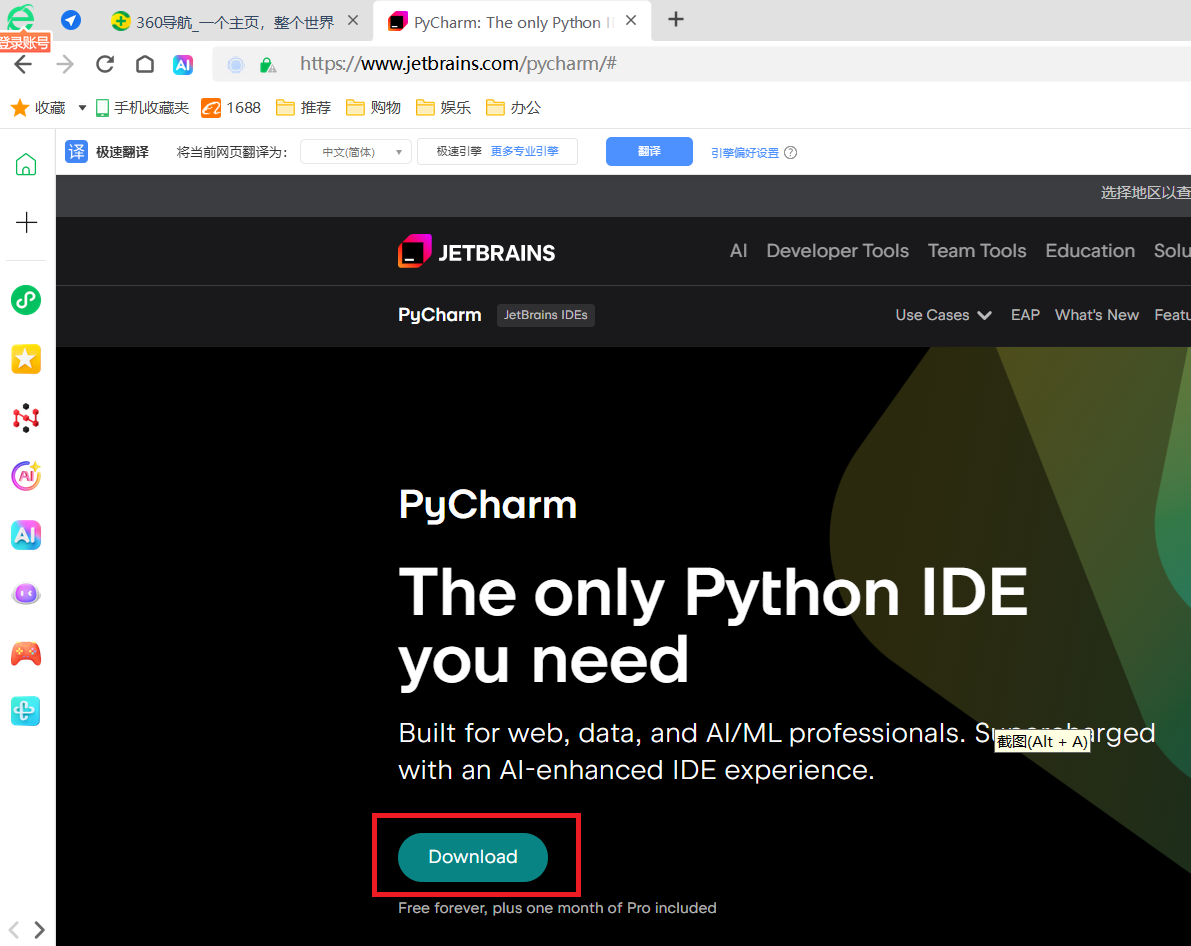Open the 1688 bookmark
The width and height of the screenshot is (1191, 946).
[232, 108]
